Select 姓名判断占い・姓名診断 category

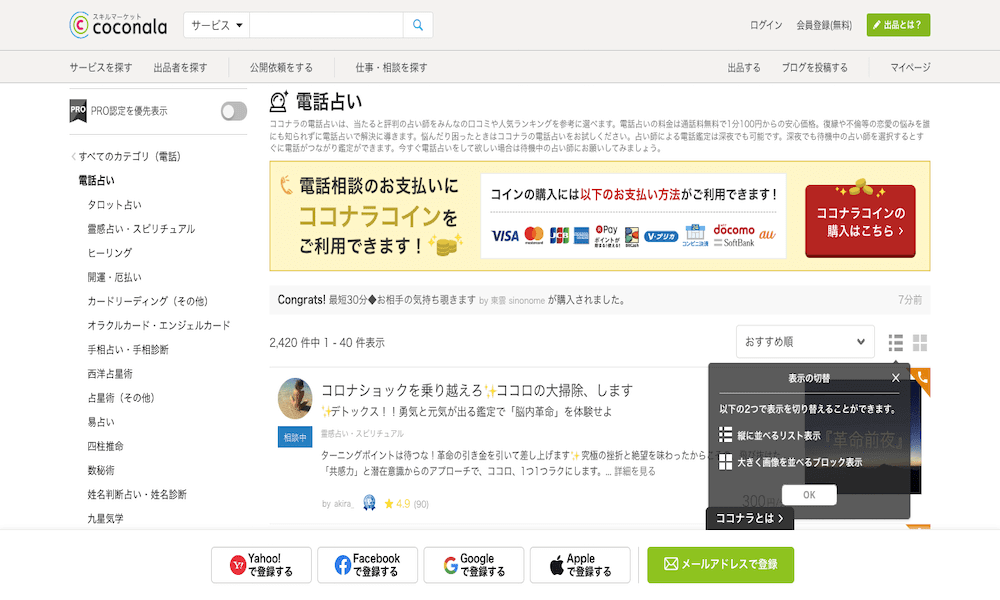click(137, 494)
